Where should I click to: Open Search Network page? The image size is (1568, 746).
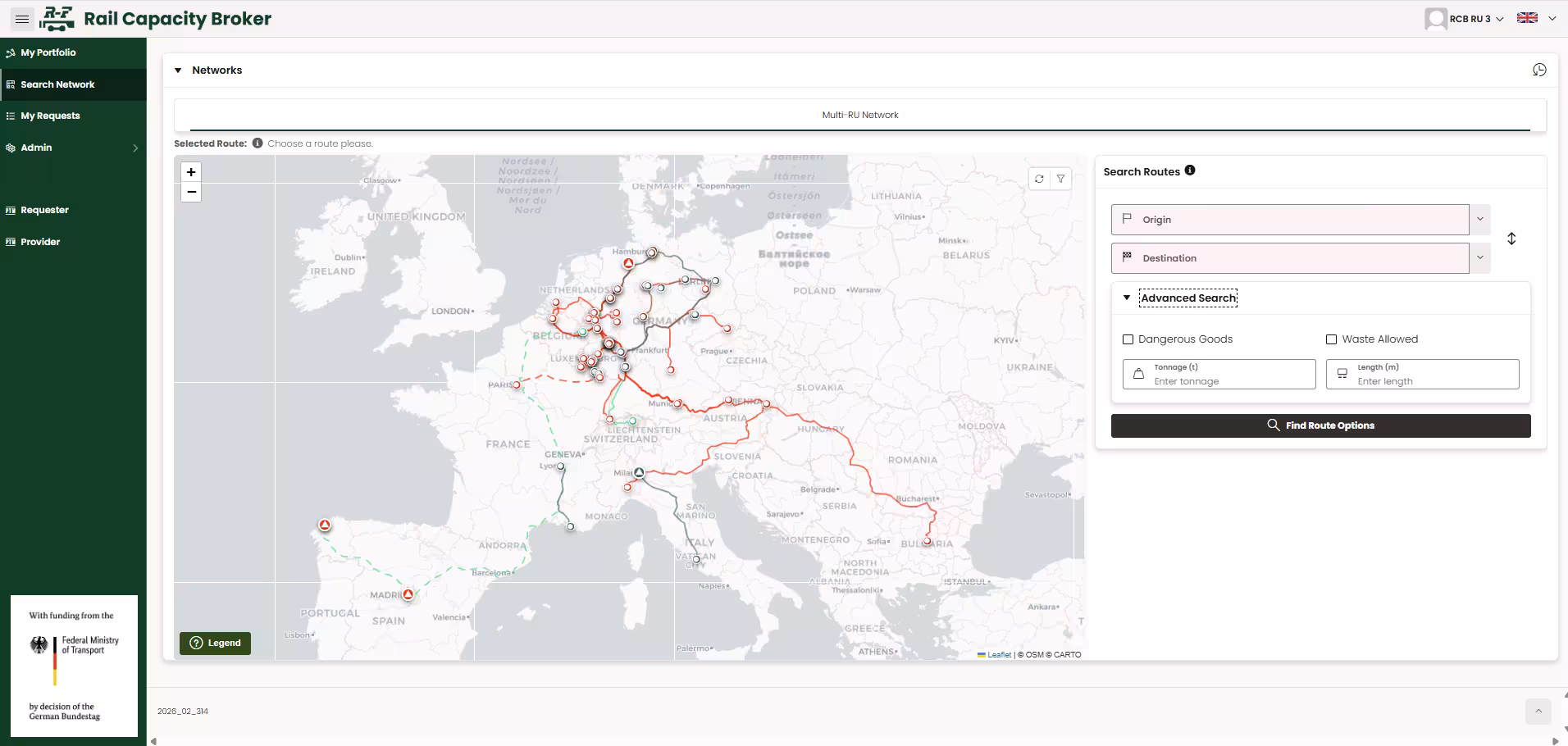73,84
